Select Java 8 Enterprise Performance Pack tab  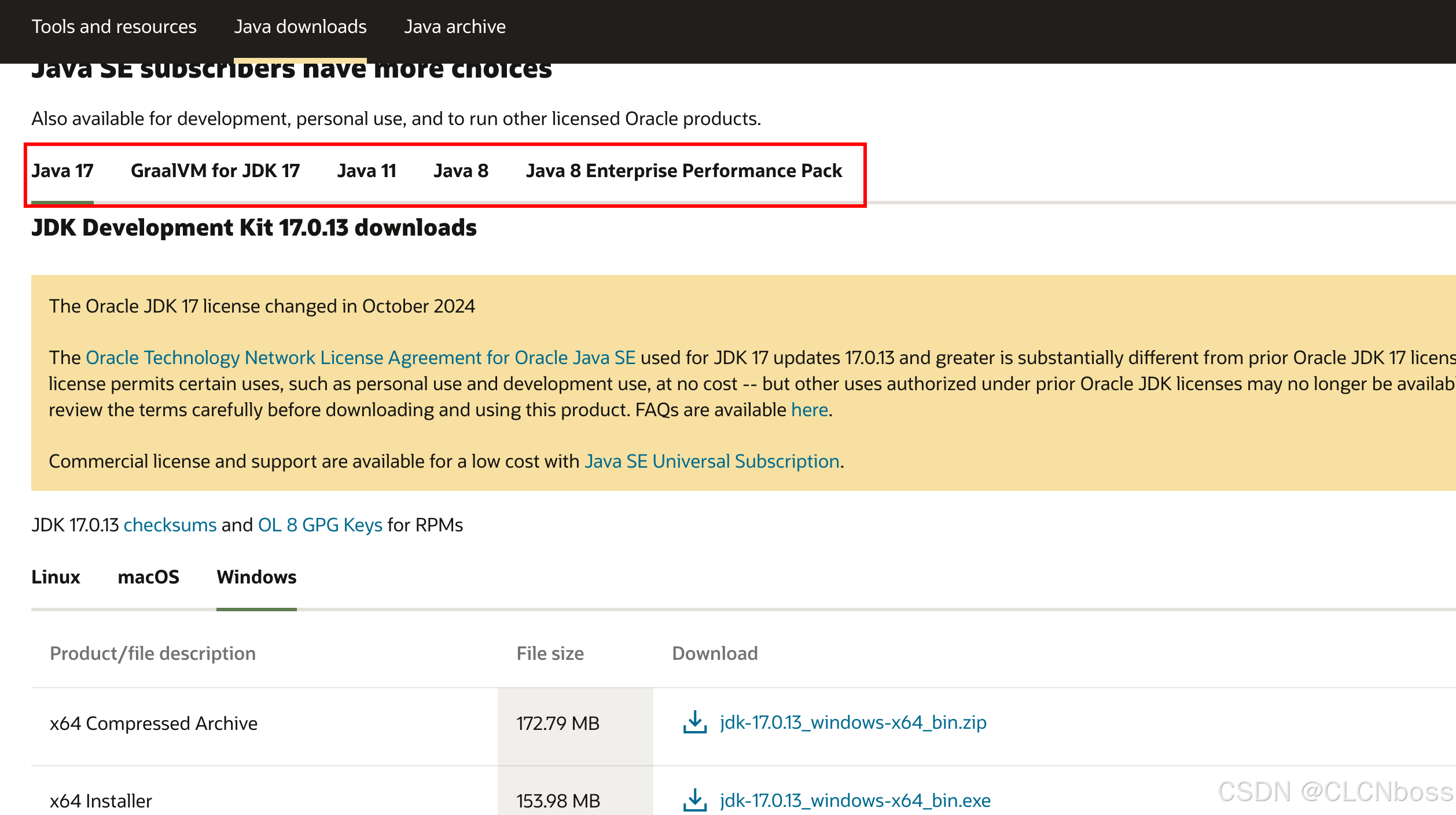click(x=684, y=171)
